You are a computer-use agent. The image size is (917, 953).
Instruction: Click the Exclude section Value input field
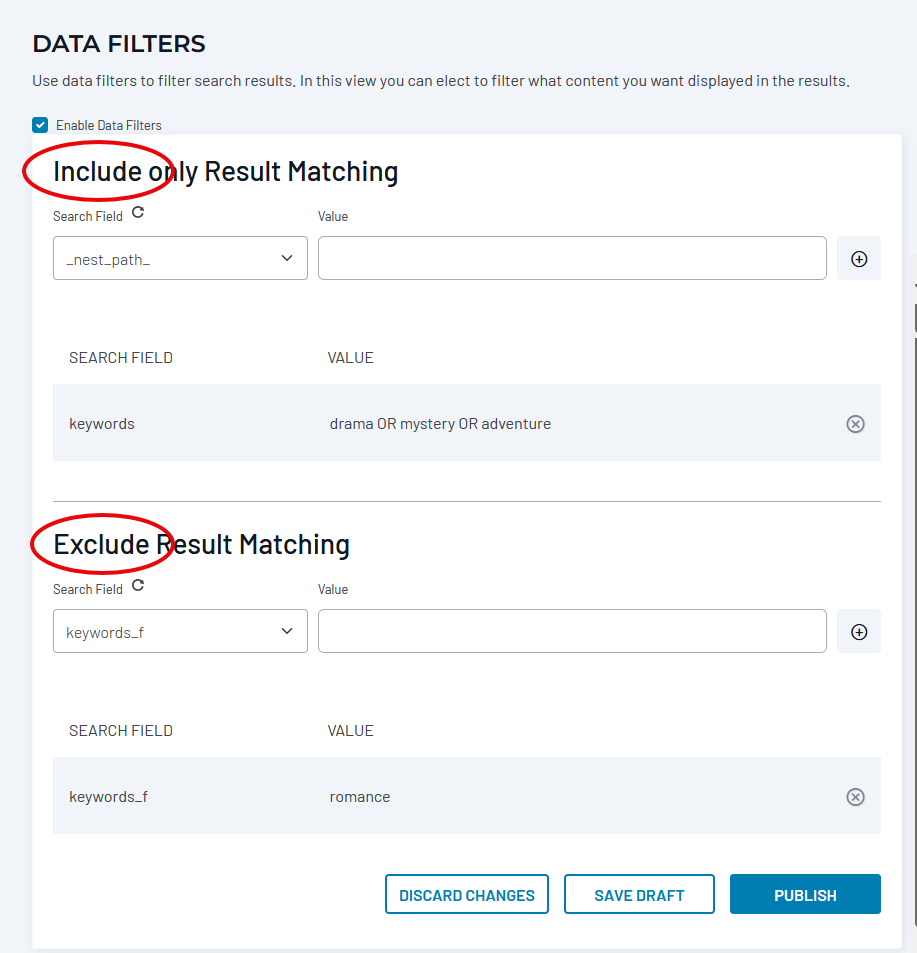[x=572, y=632]
